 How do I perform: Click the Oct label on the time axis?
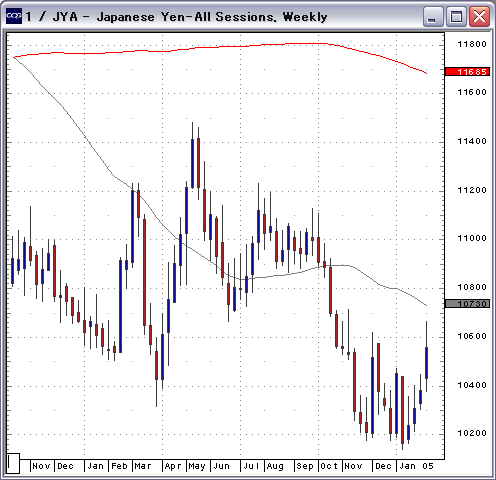pyautogui.click(x=329, y=466)
